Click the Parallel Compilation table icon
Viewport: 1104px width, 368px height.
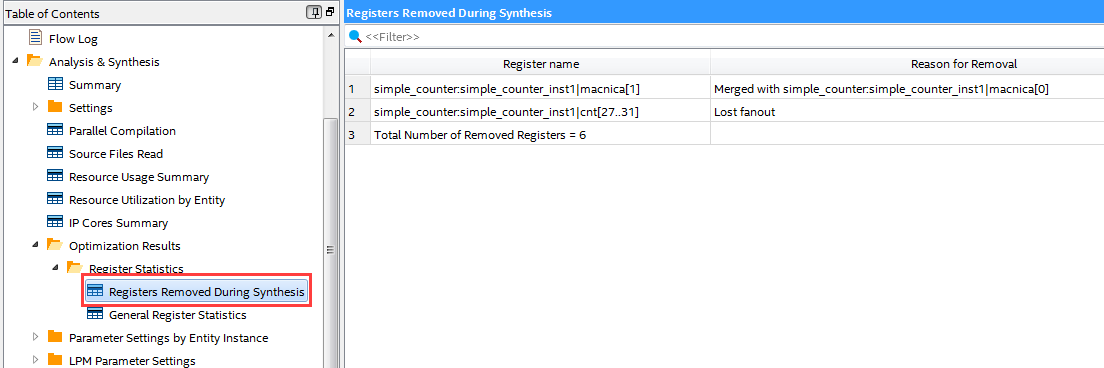pyautogui.click(x=55, y=130)
